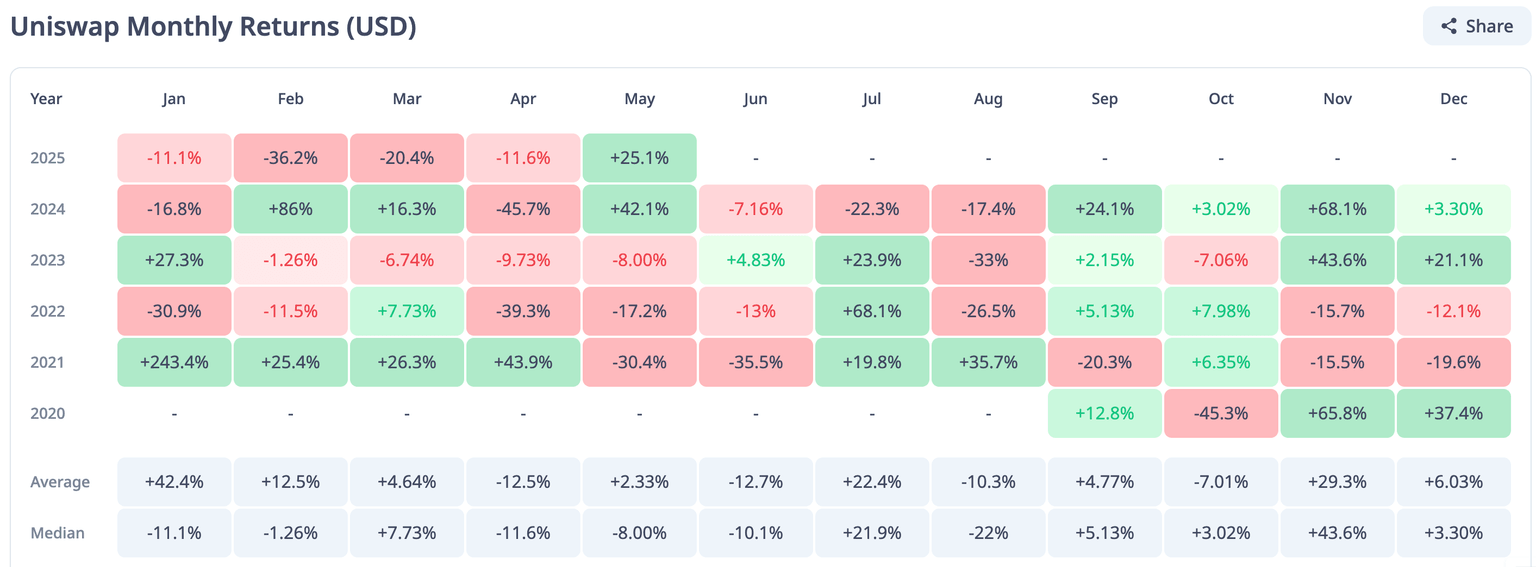Screen dimensions: 1536x567
Task: Click the +243.4% January 2021 cell
Action: pyautogui.click(x=174, y=362)
